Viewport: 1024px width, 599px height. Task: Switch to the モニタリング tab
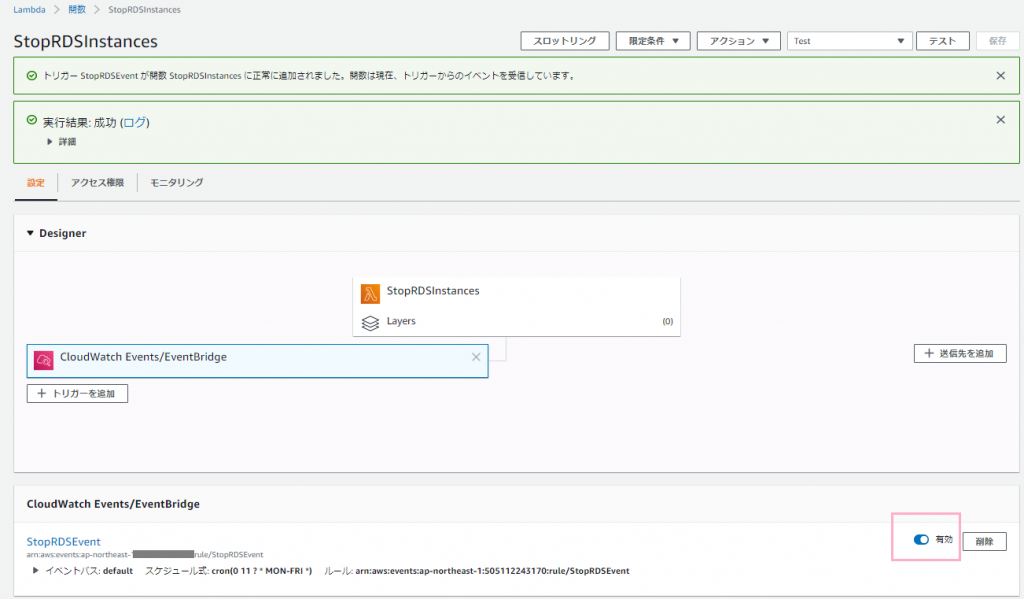tap(177, 183)
